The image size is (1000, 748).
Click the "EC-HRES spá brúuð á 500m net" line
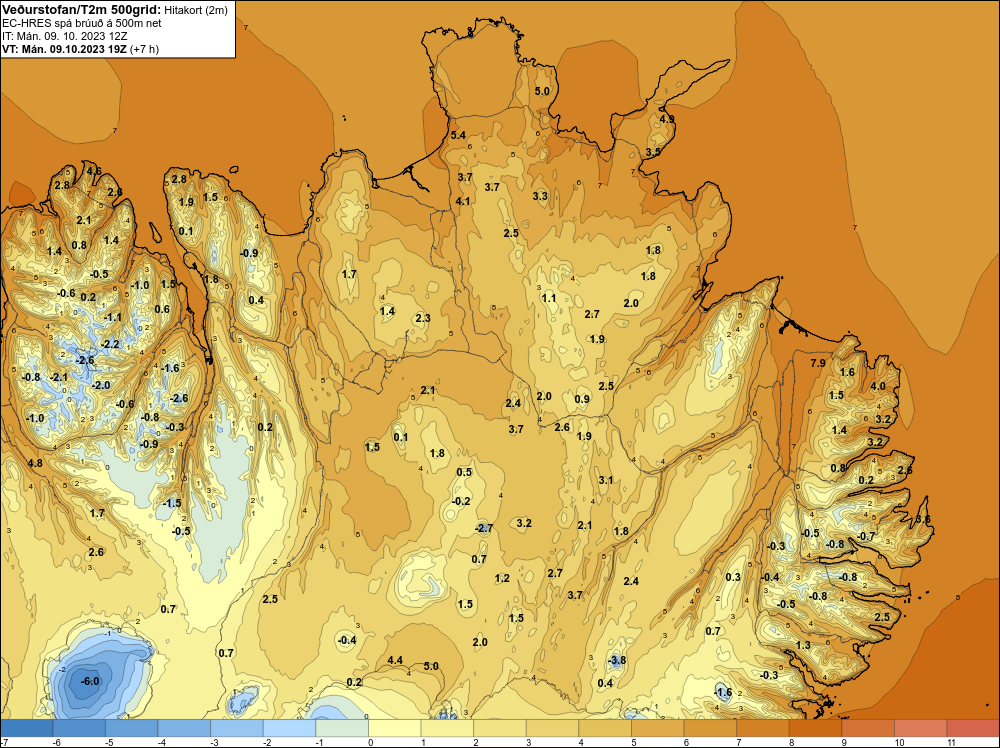tap(82, 24)
